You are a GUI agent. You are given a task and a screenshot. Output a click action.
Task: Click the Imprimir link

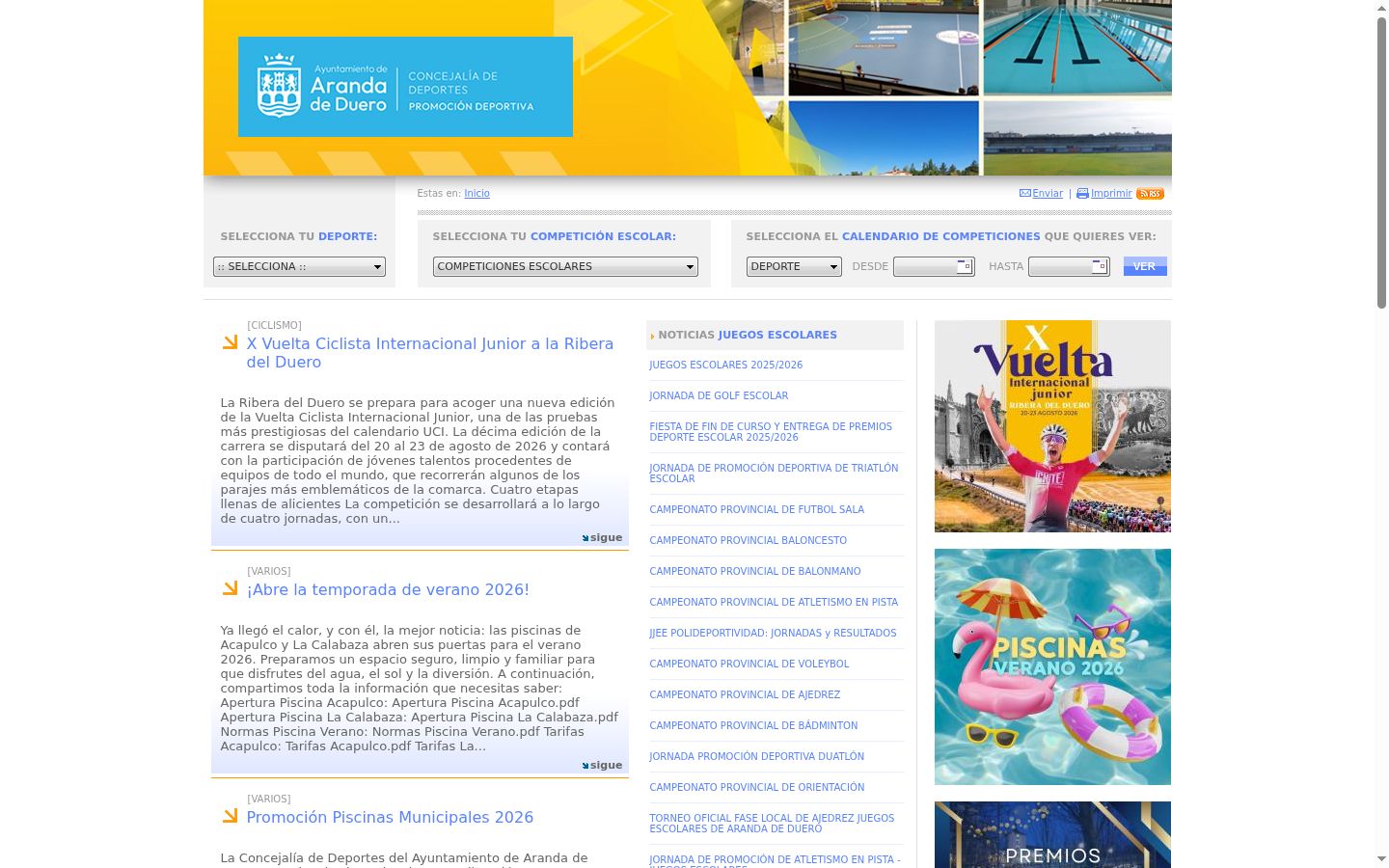click(1111, 194)
